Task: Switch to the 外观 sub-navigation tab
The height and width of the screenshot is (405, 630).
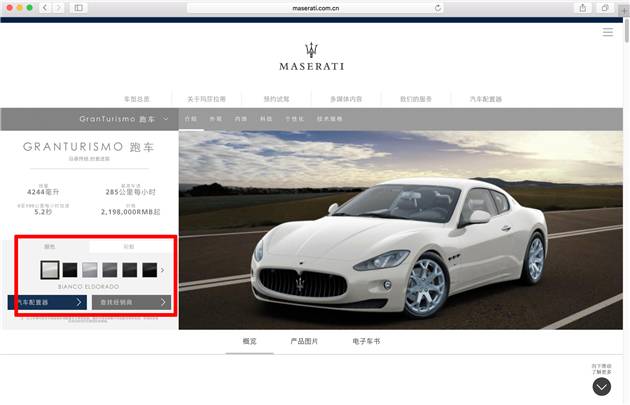Action: pos(216,119)
